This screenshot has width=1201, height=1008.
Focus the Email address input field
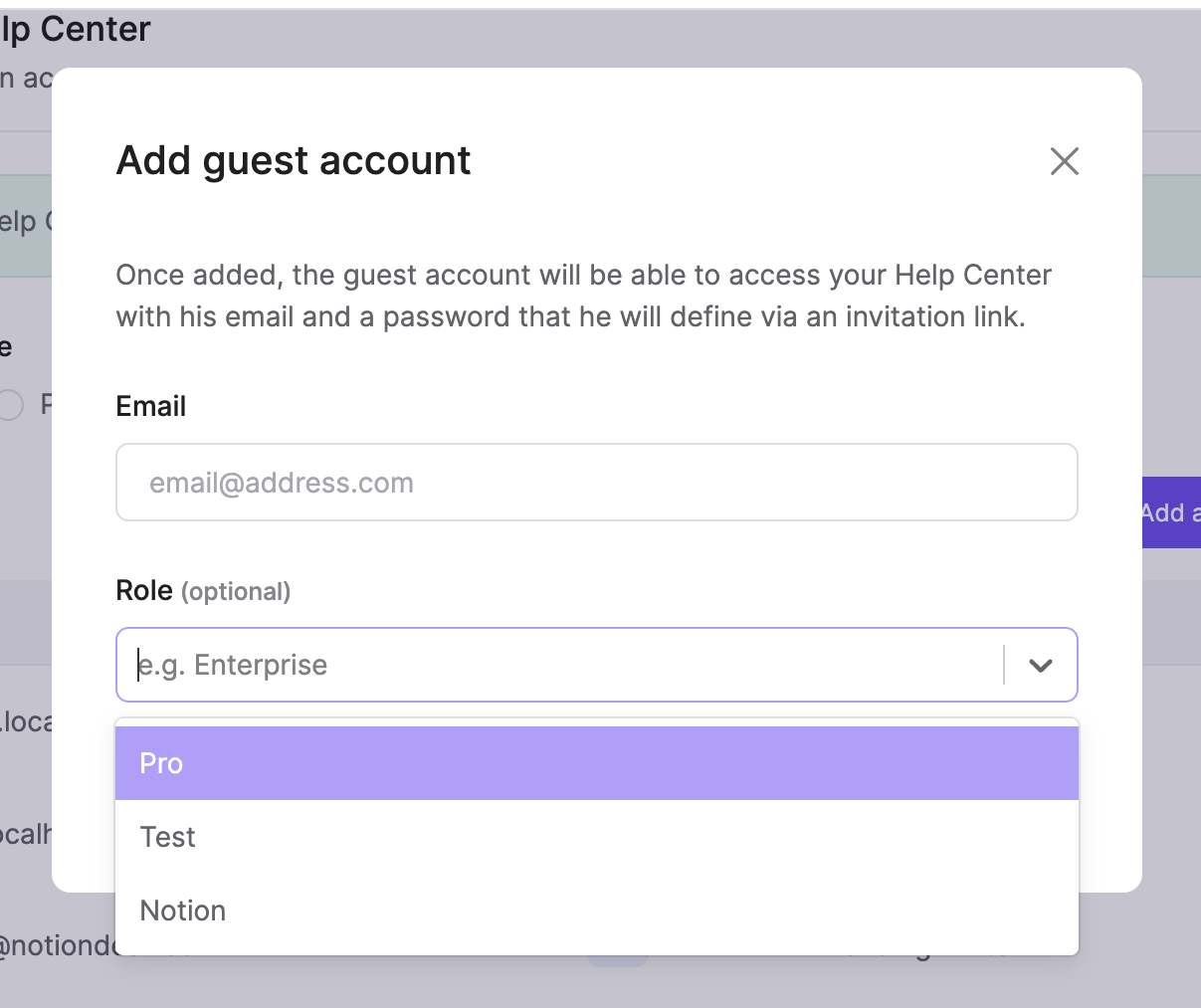pos(597,483)
